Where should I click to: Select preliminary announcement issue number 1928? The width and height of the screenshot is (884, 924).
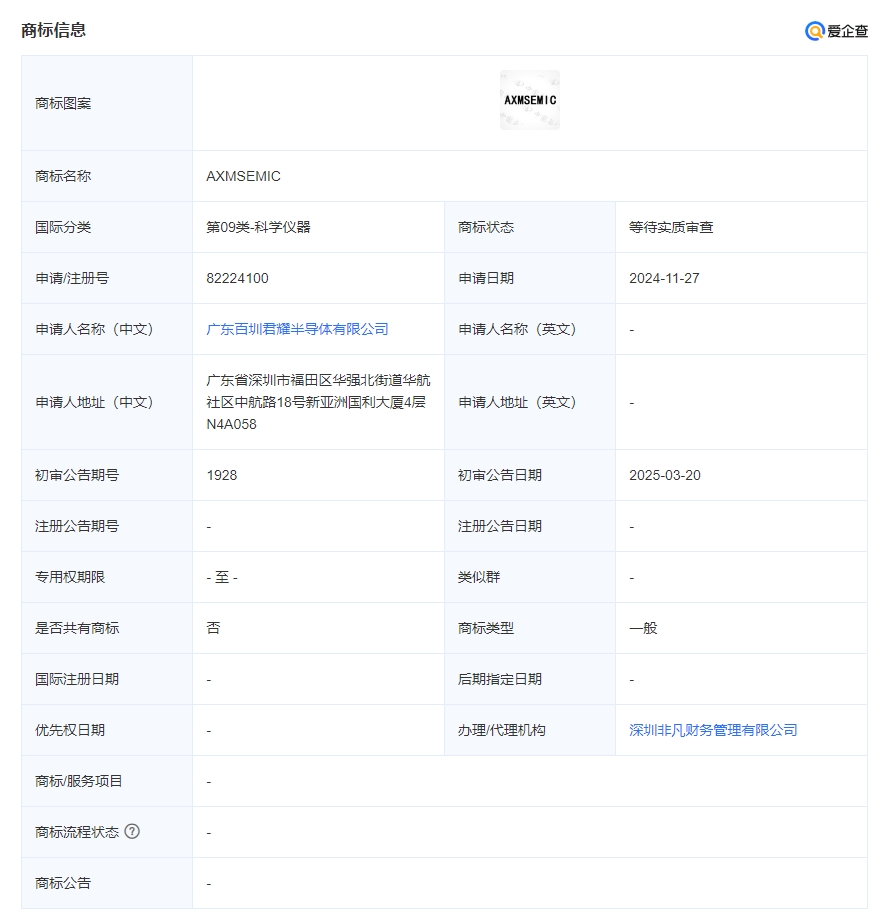222,475
